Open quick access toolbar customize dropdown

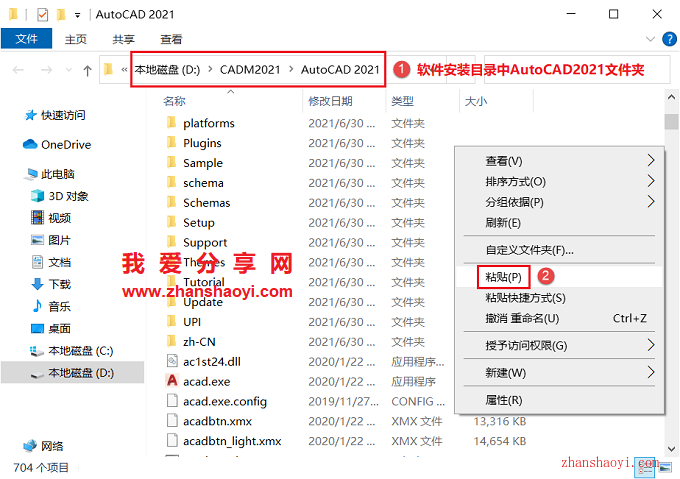point(77,16)
